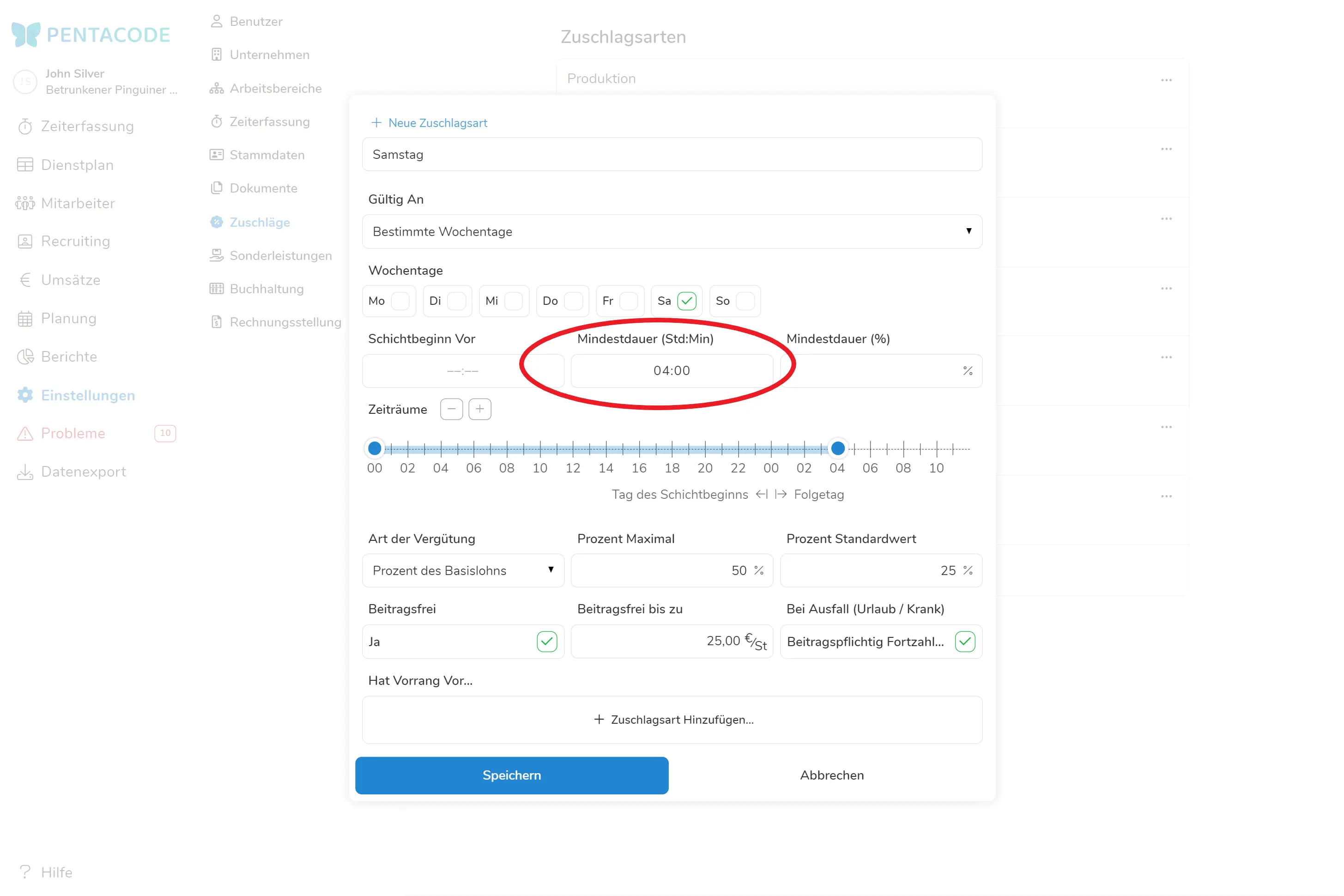Click the Speichern button
Viewport: 1344px width, 896px height.
tap(511, 775)
